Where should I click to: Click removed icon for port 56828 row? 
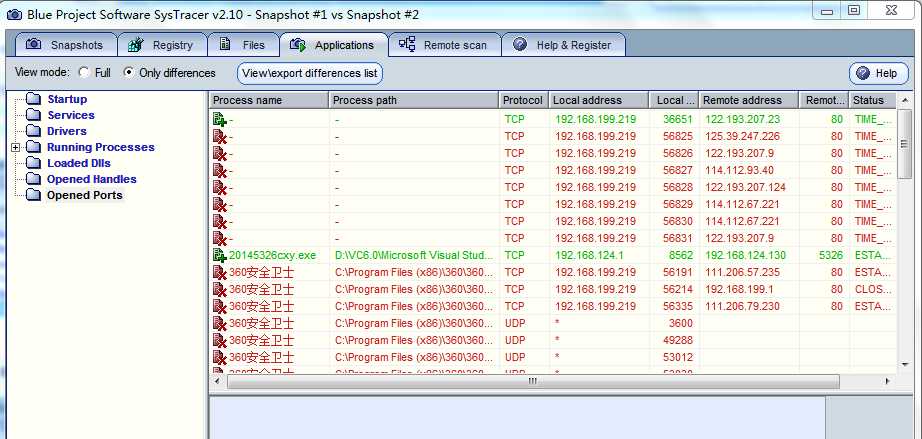point(220,188)
